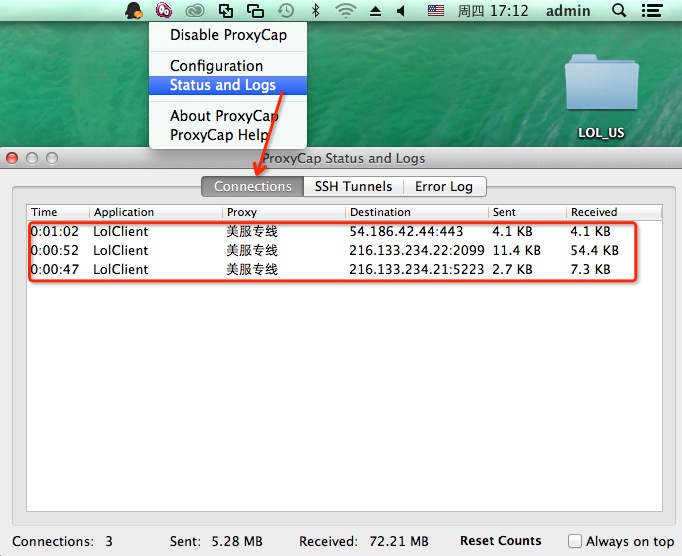The width and height of the screenshot is (682, 556).
Task: Close the ProxyCap Status and Logs window
Action: [x=12, y=158]
